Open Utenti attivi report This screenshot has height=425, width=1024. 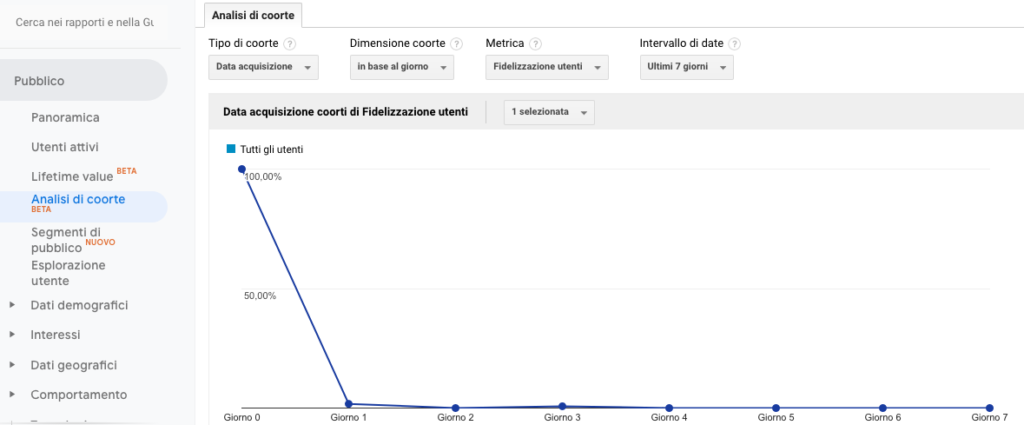[x=65, y=148]
